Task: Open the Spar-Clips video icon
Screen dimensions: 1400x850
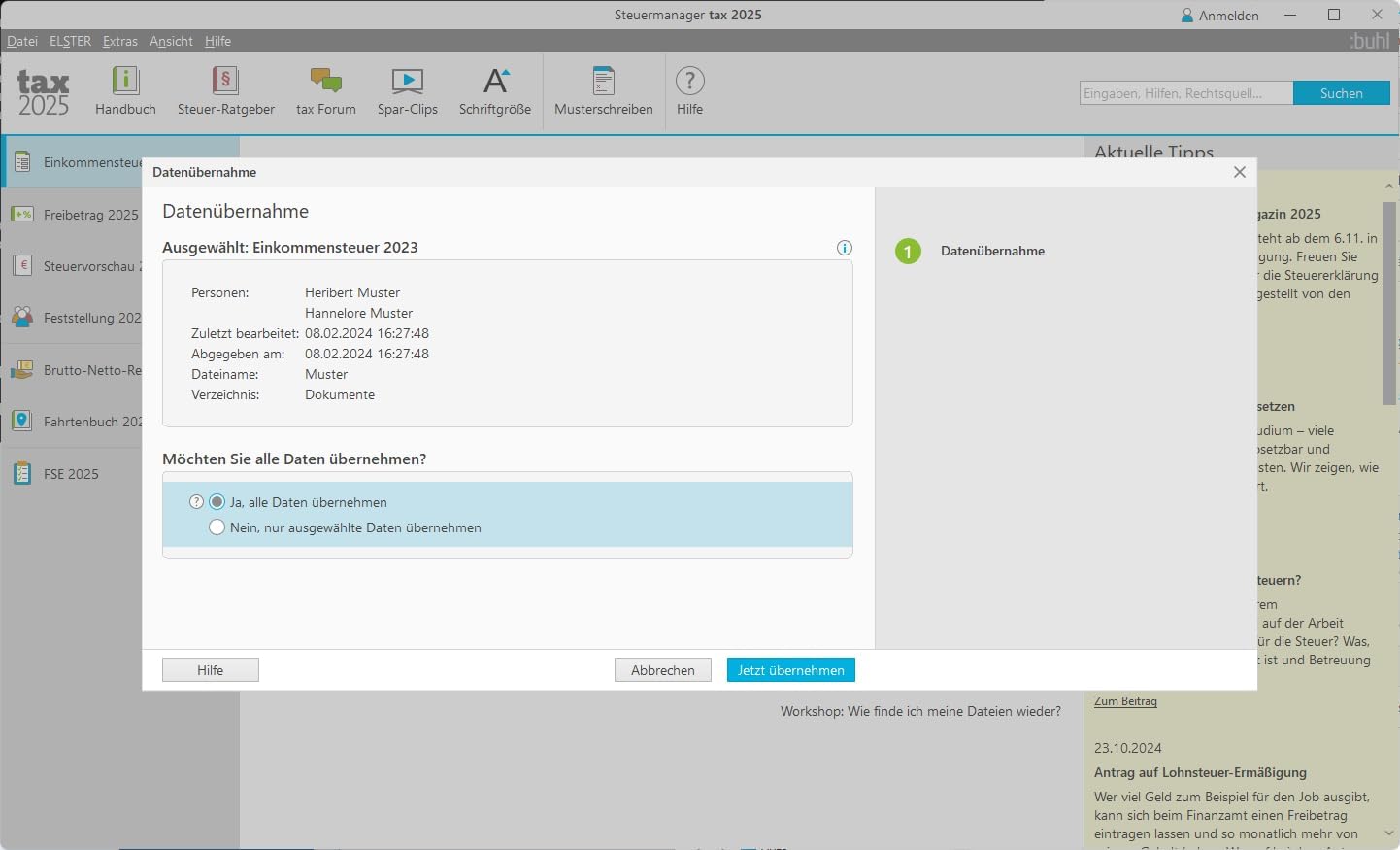Action: (x=407, y=81)
